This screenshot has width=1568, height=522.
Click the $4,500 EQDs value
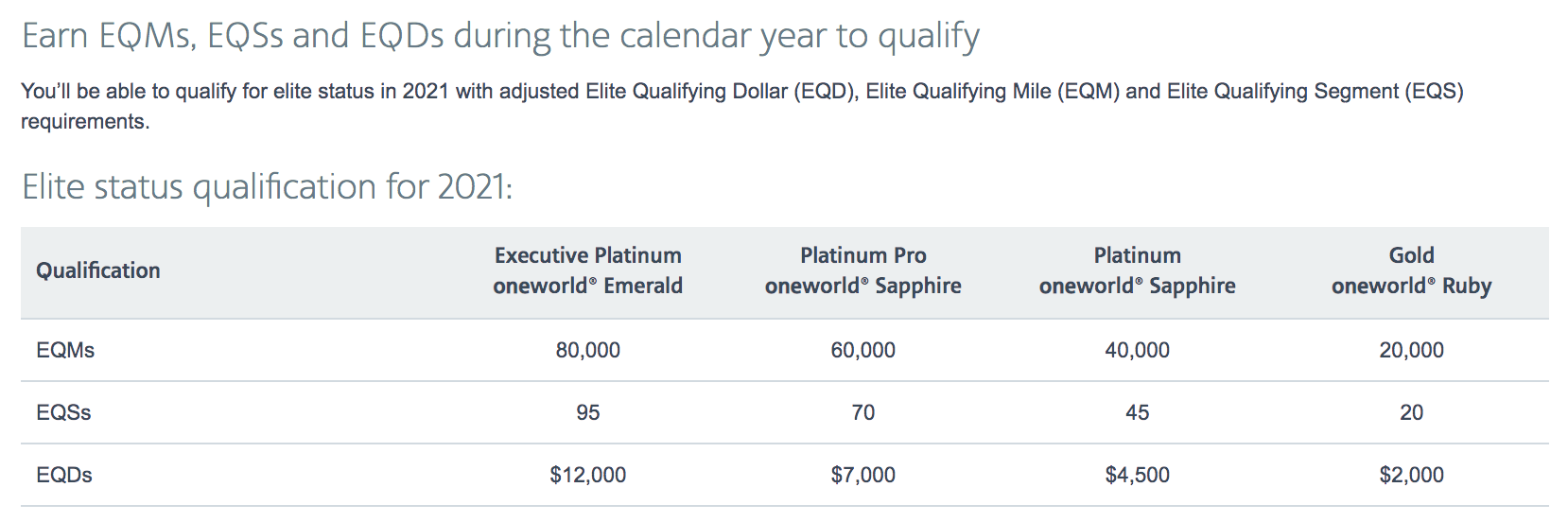pos(1137,475)
